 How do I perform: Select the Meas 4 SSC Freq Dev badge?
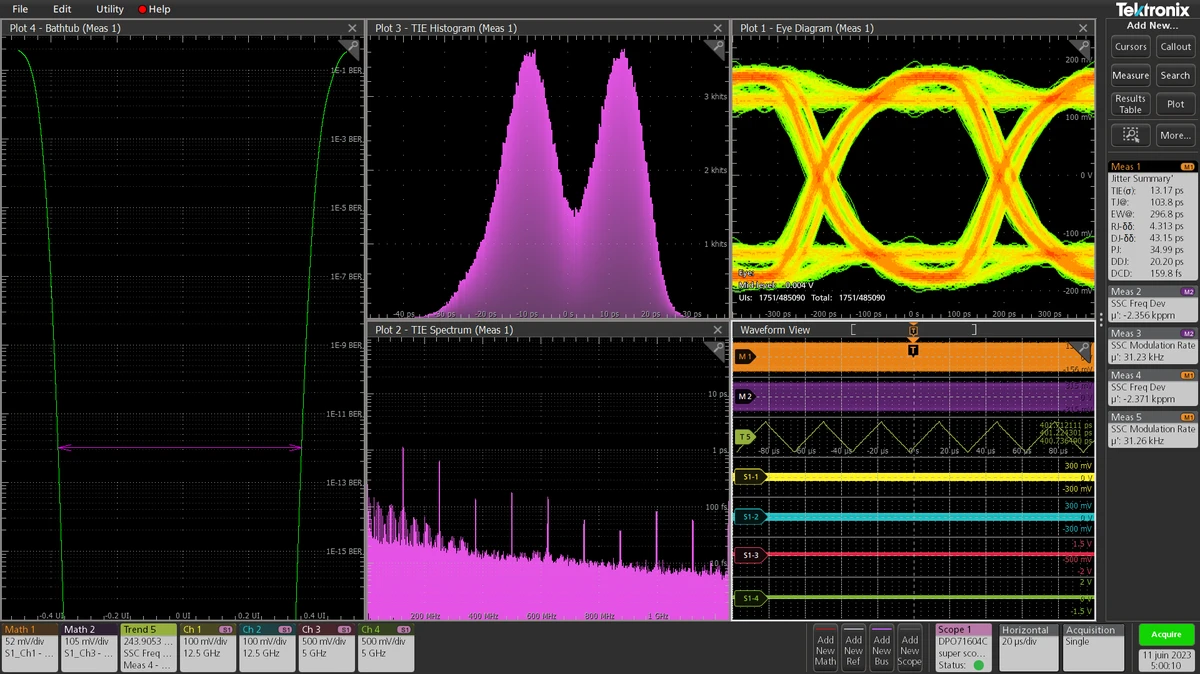[1153, 387]
